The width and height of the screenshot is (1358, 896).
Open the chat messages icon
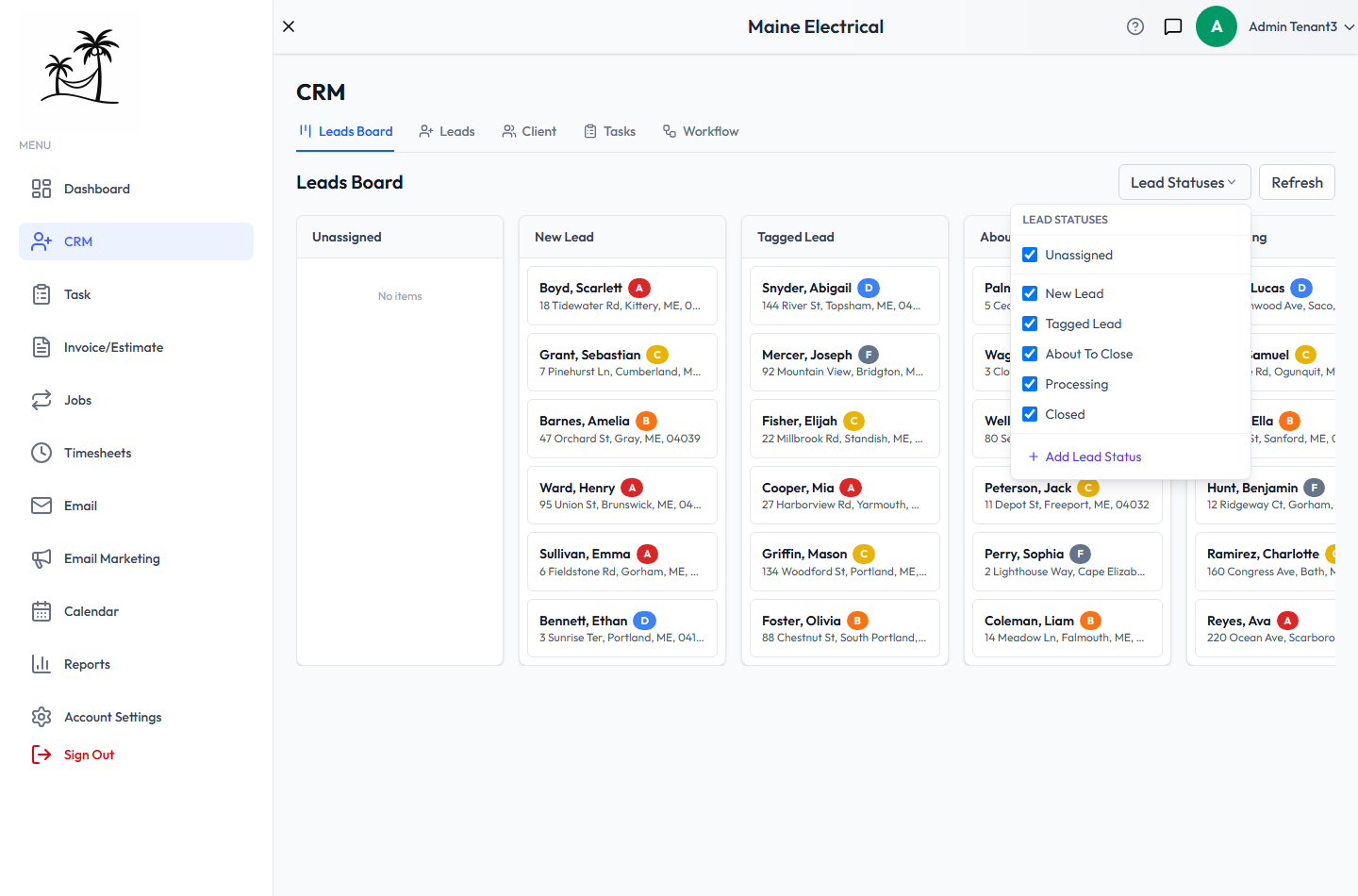(x=1173, y=26)
